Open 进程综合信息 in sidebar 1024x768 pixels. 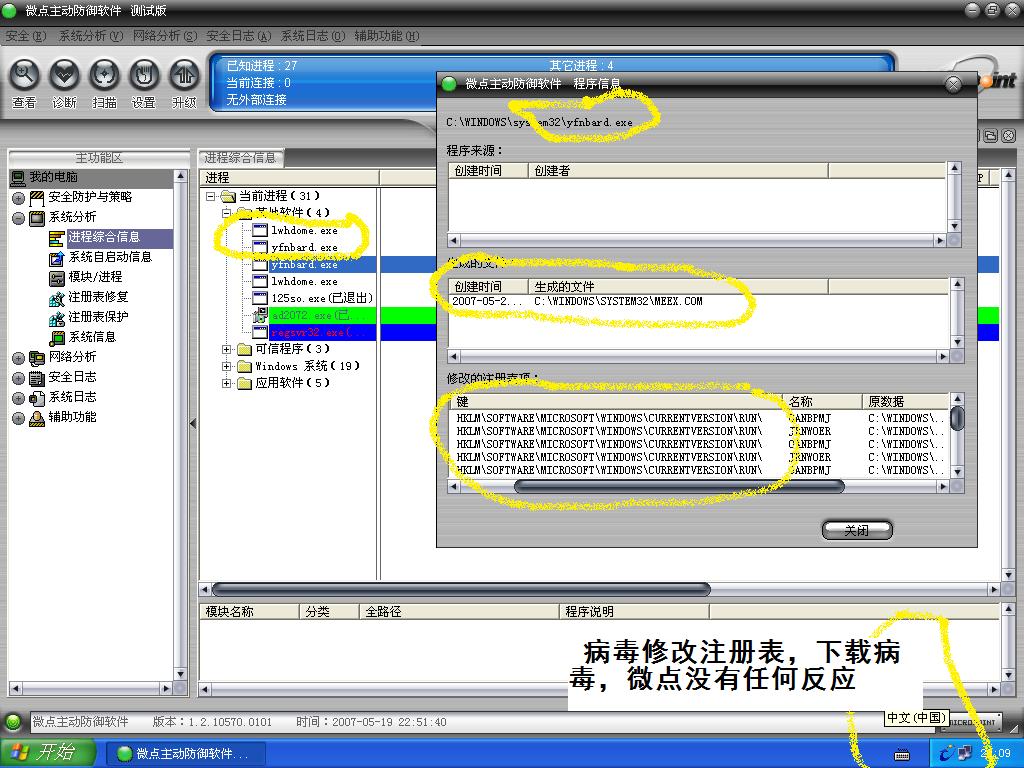point(104,238)
